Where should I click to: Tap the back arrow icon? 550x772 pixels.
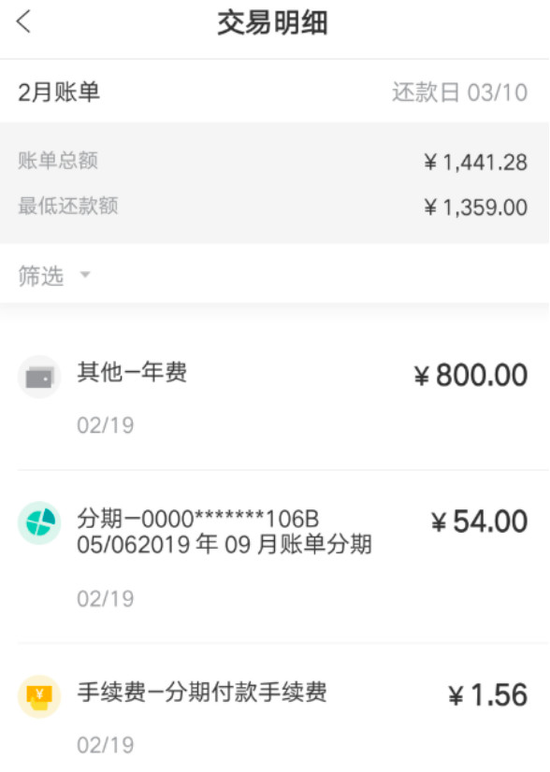click(24, 22)
